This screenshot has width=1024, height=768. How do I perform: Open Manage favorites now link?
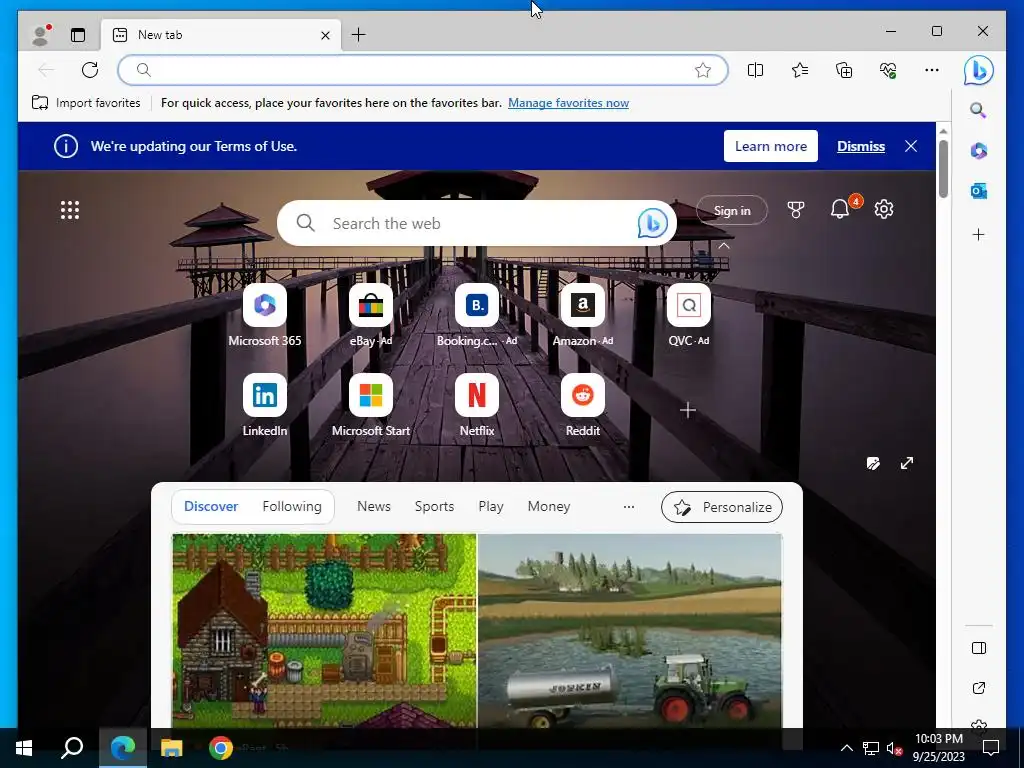(568, 103)
